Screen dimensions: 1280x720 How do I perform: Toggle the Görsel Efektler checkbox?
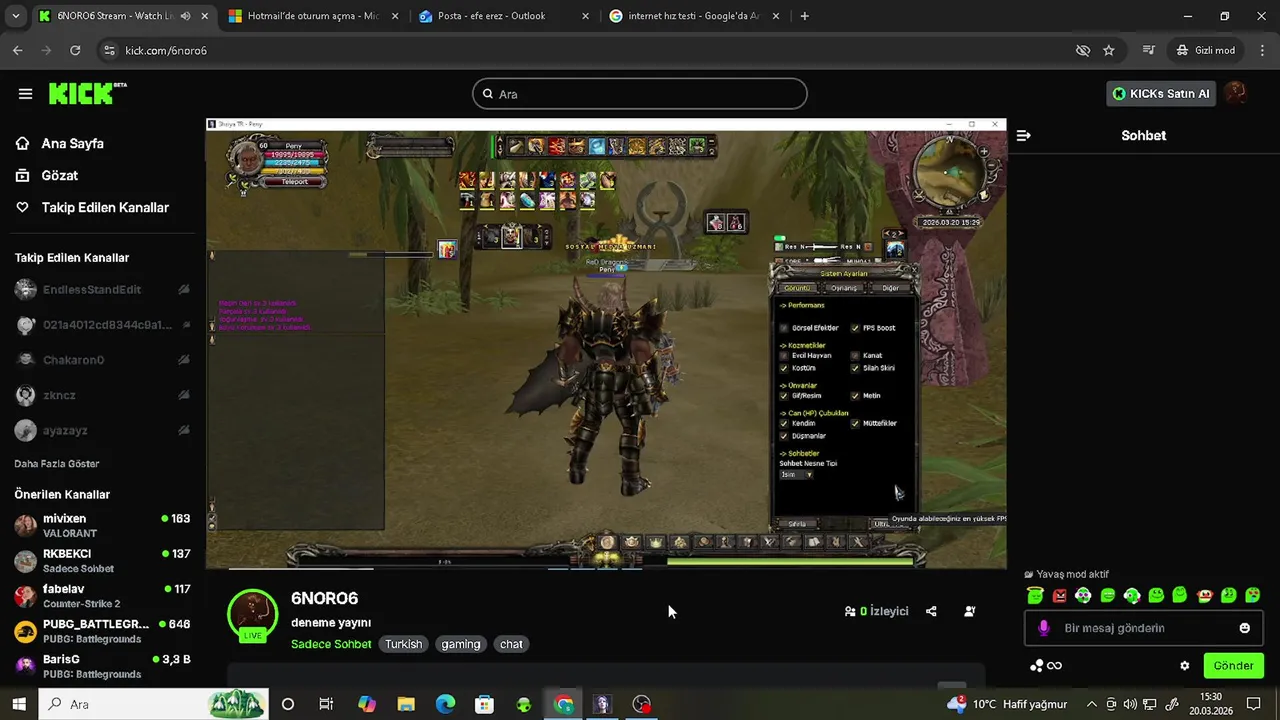[784, 328]
